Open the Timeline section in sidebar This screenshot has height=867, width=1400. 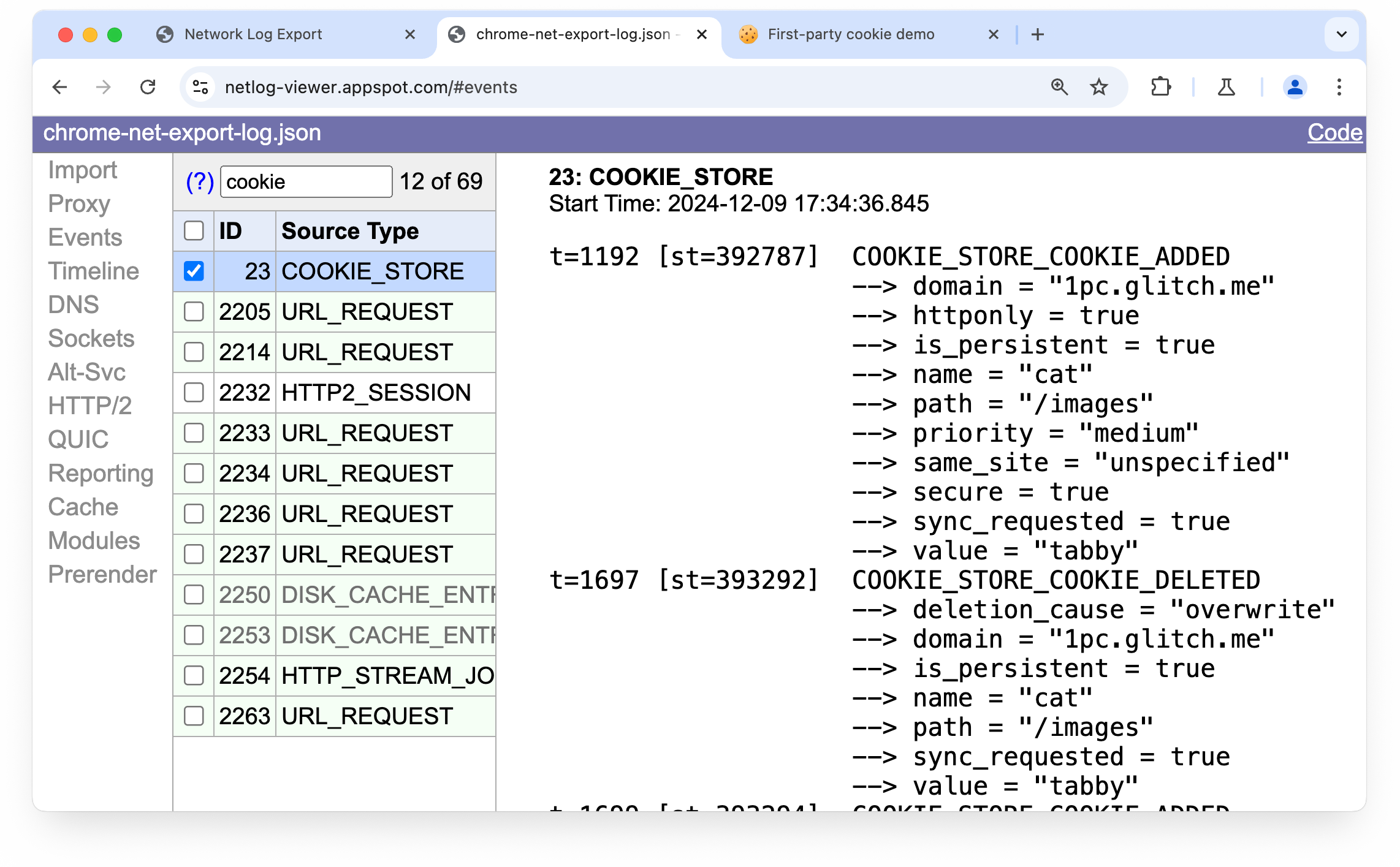coord(93,271)
